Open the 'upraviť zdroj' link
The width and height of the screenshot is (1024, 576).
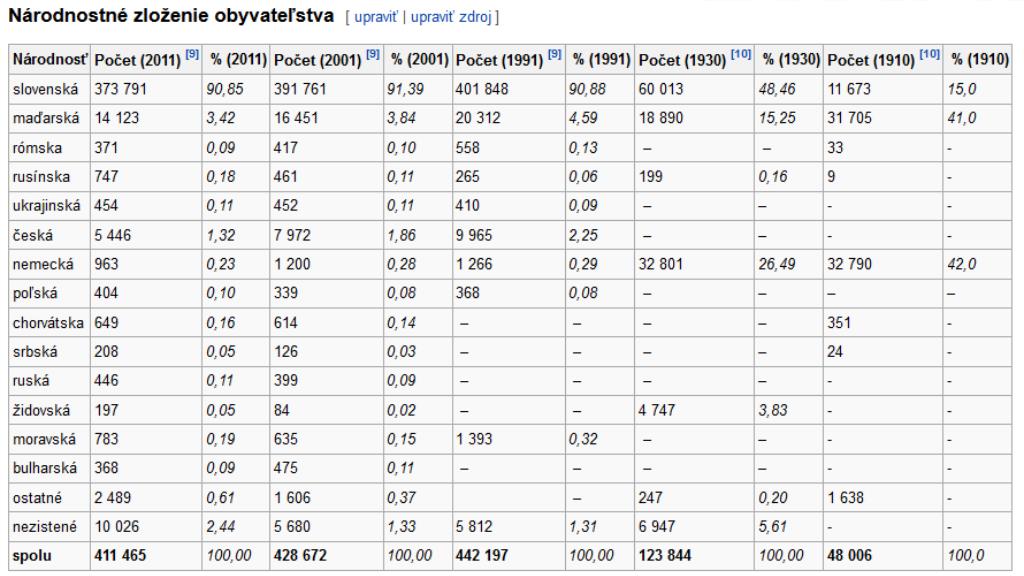tap(451, 17)
